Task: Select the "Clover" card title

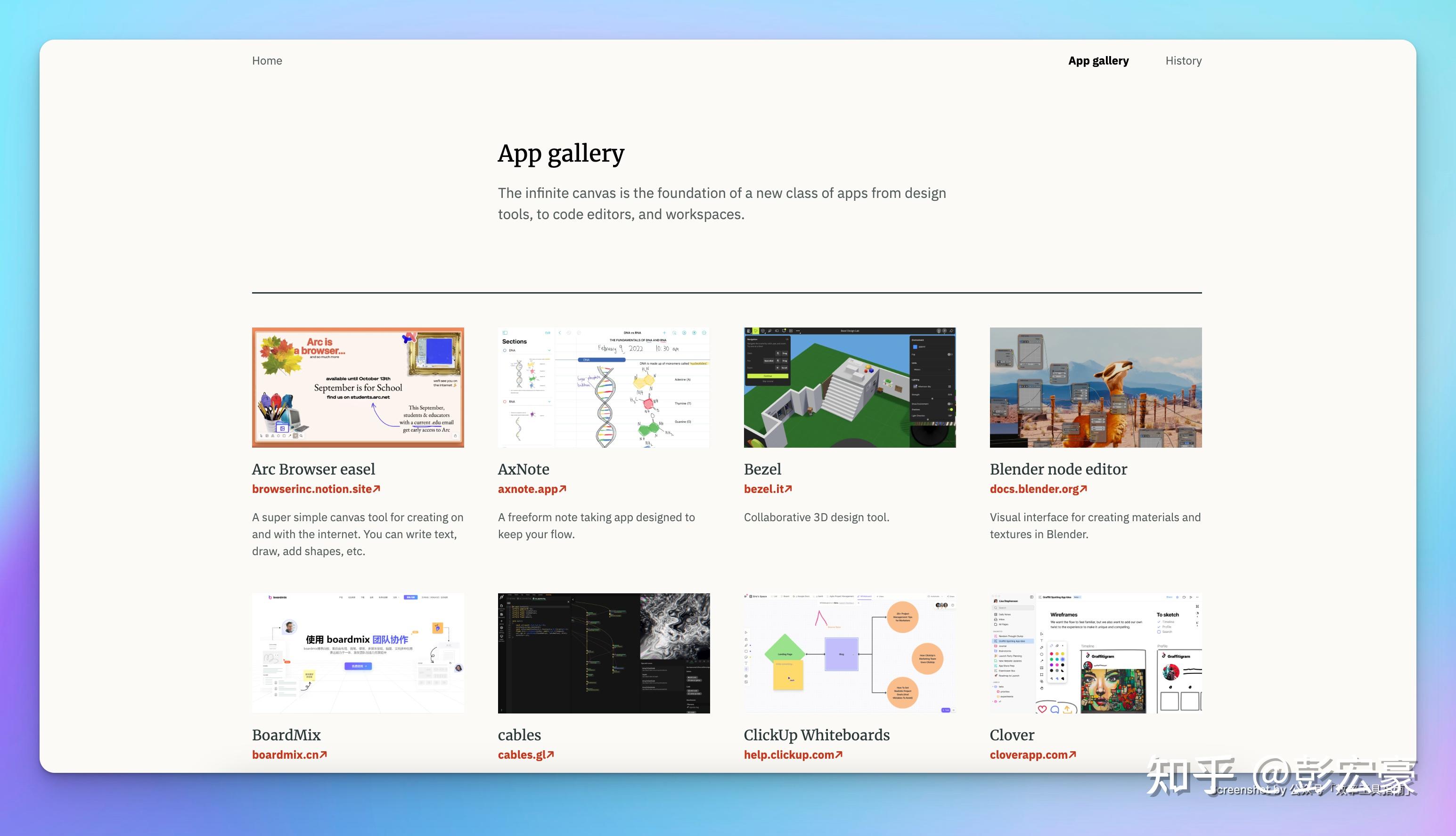Action: pos(1012,735)
